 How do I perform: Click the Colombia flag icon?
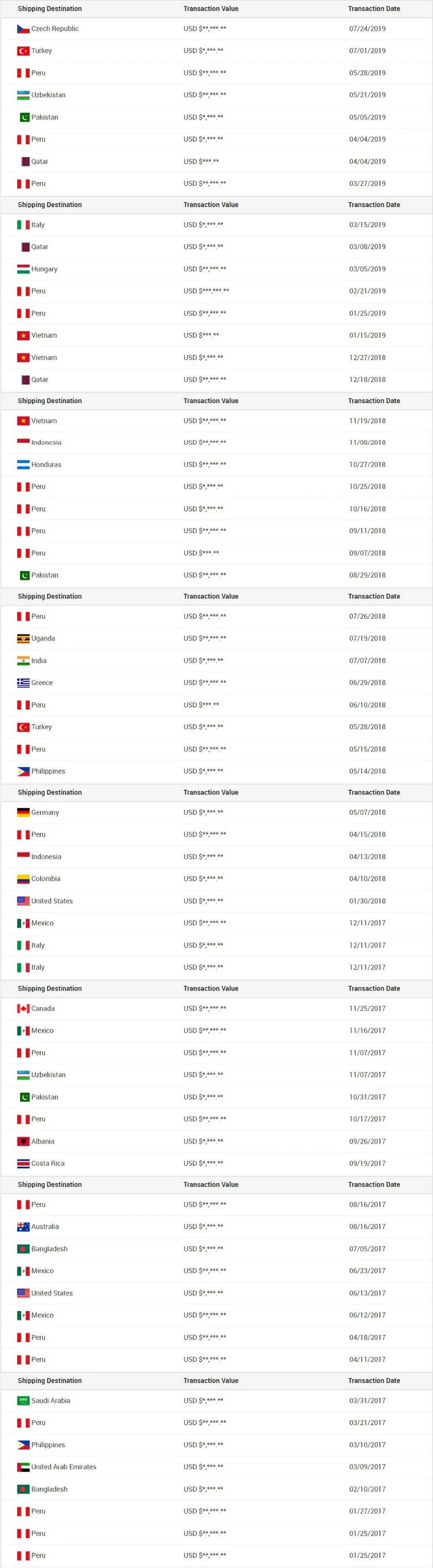pyautogui.click(x=23, y=879)
